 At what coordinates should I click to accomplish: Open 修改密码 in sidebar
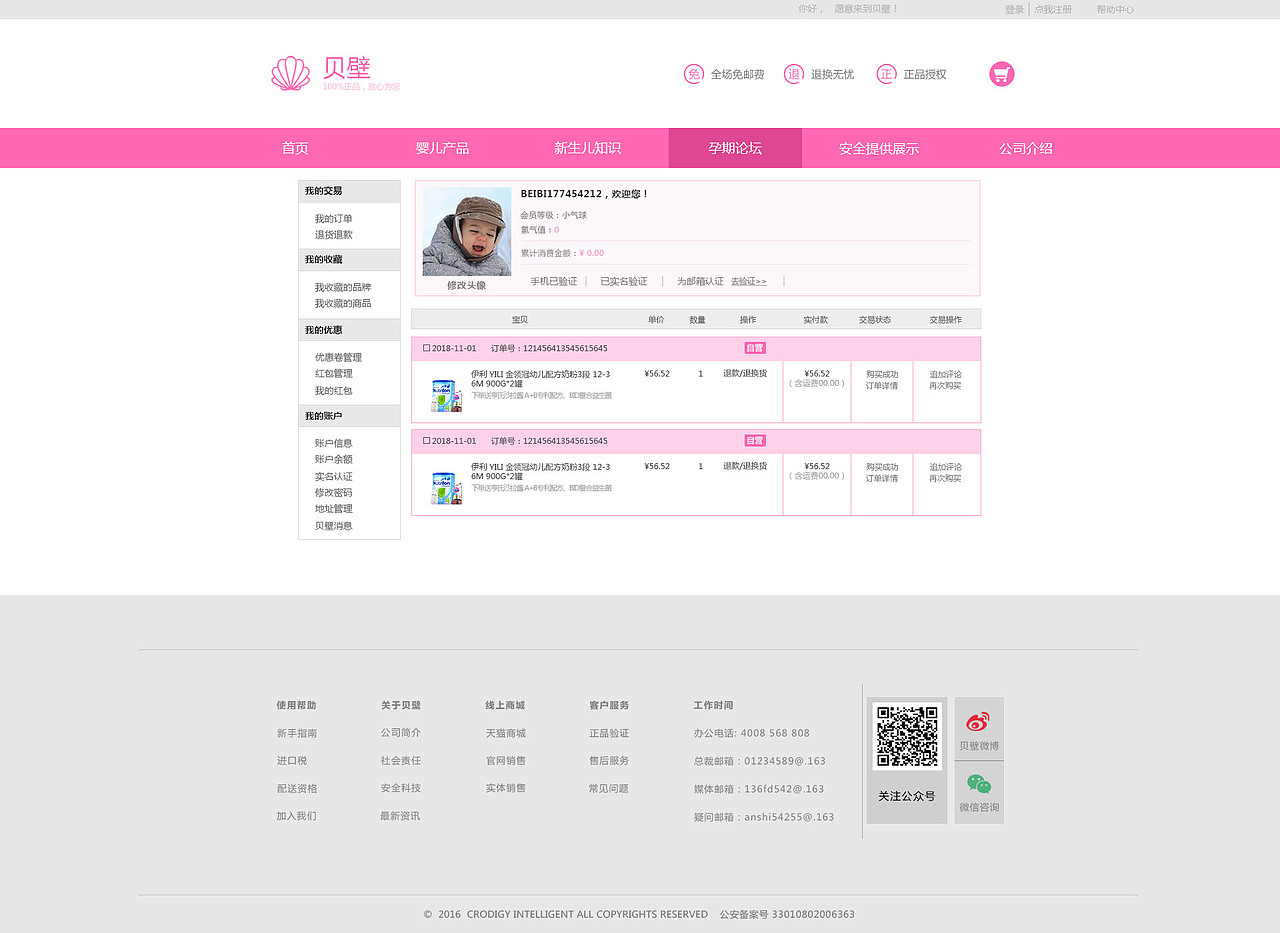coord(334,493)
